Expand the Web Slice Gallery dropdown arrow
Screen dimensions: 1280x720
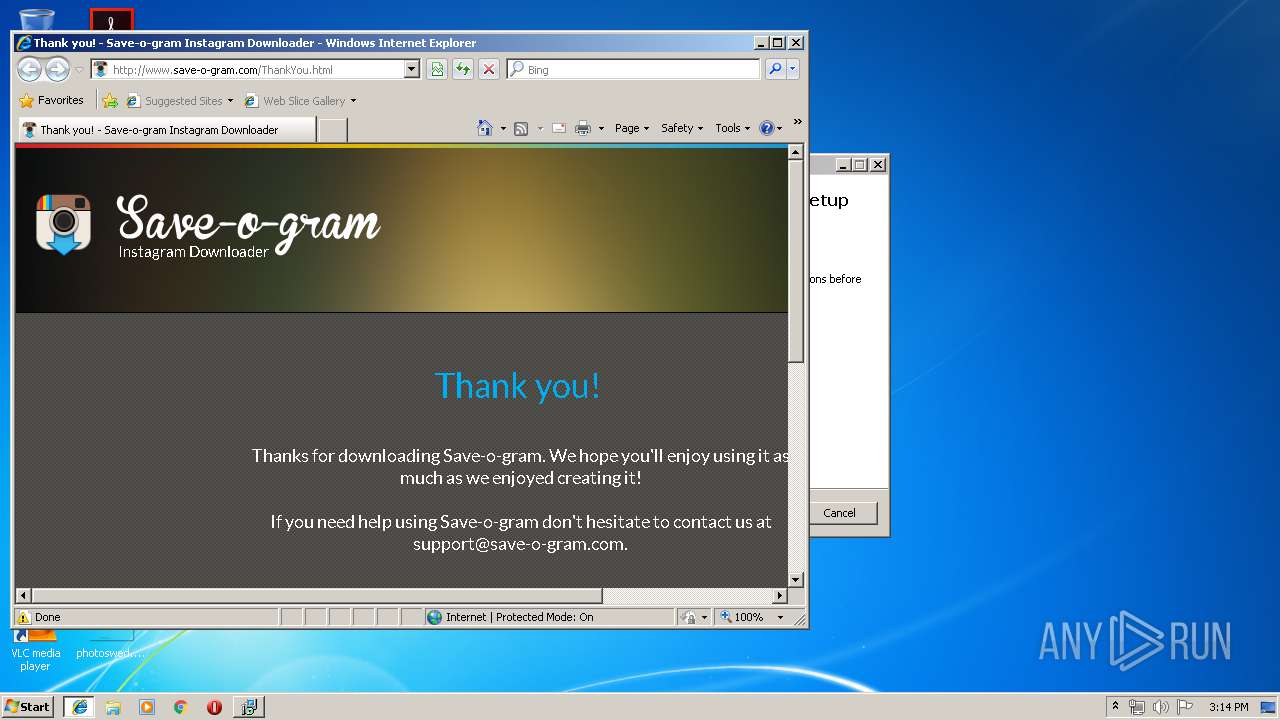click(x=353, y=101)
